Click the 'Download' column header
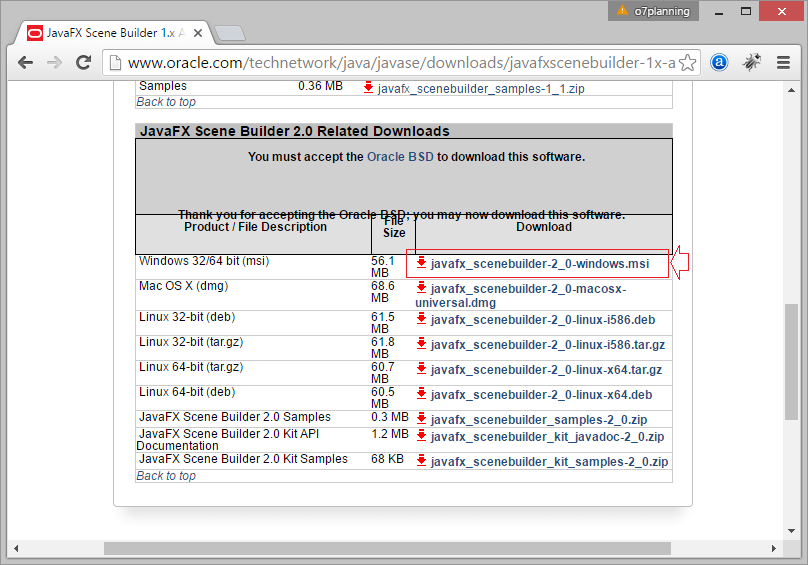 [x=544, y=227]
